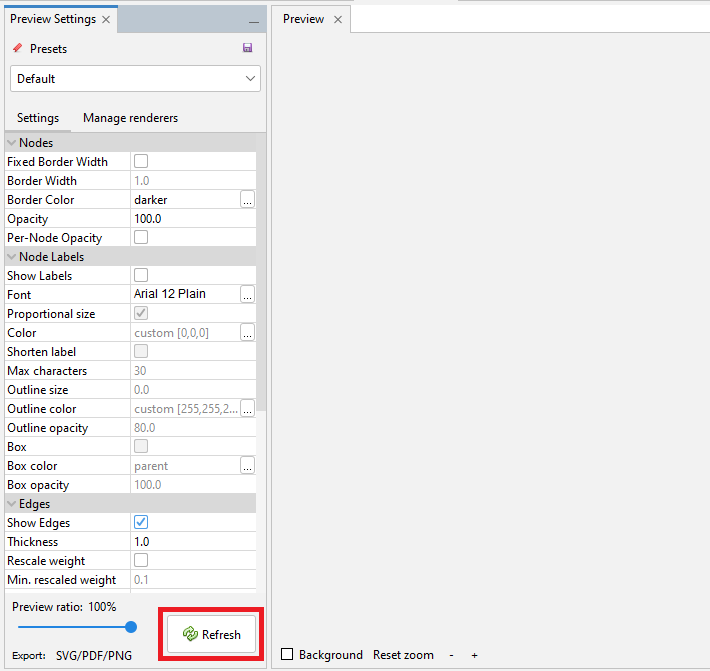
Task: Open Font chooser ellipsis button
Action: (x=247, y=294)
